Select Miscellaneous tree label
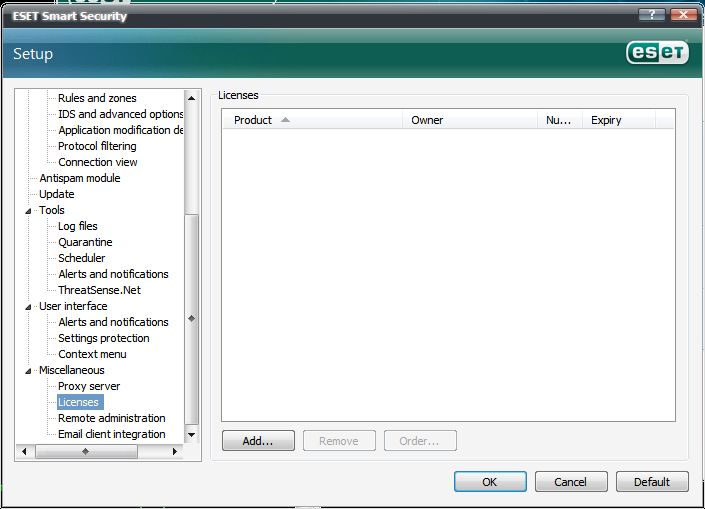This screenshot has height=509, width=705. (71, 370)
